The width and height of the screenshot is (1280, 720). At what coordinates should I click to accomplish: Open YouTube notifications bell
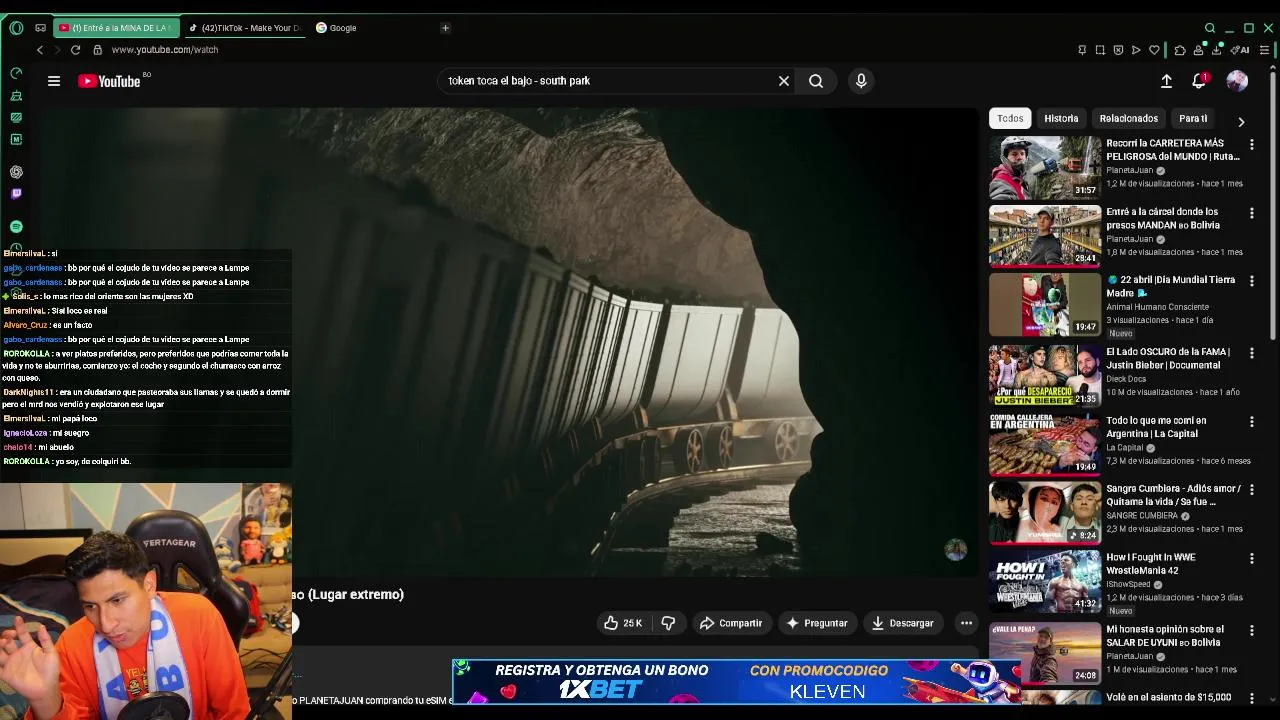(1199, 81)
